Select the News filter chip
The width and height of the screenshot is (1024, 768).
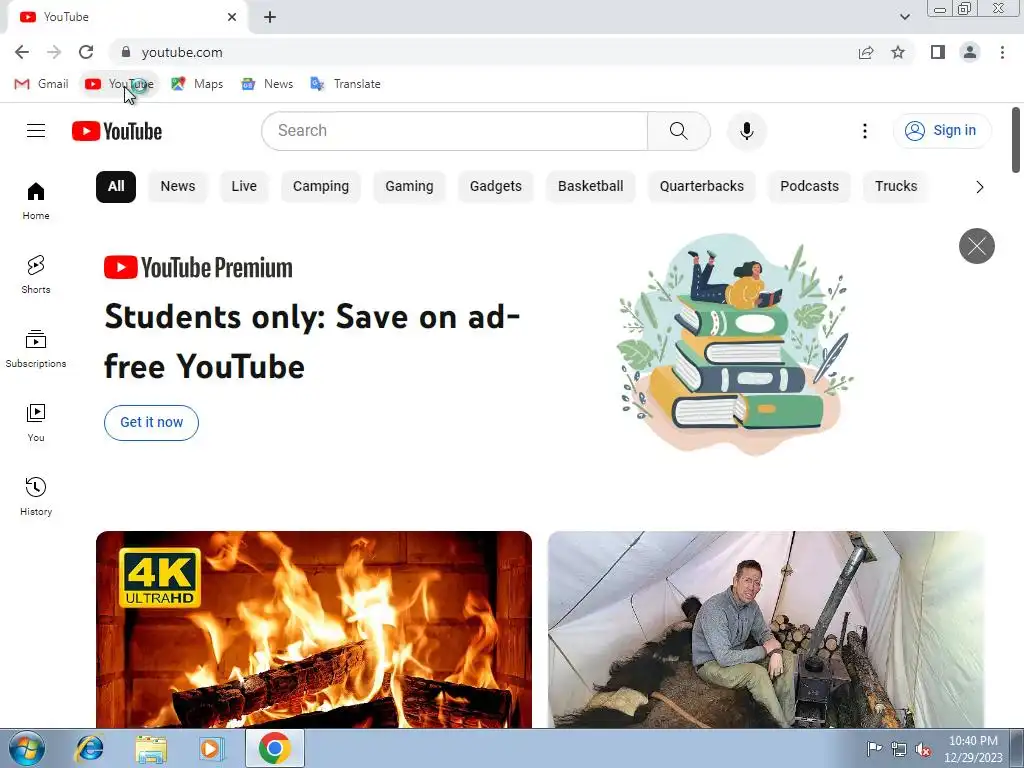(178, 186)
